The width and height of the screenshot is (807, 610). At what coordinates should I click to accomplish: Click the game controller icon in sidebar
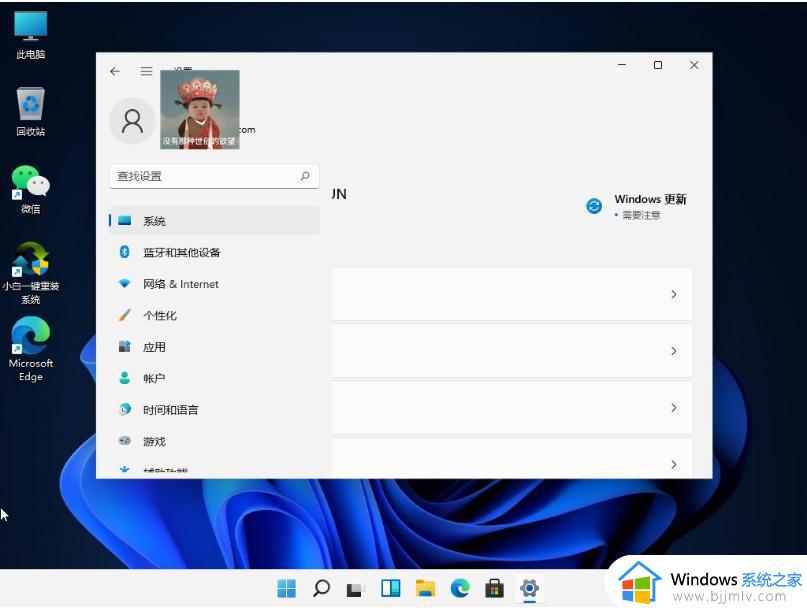click(x=125, y=441)
